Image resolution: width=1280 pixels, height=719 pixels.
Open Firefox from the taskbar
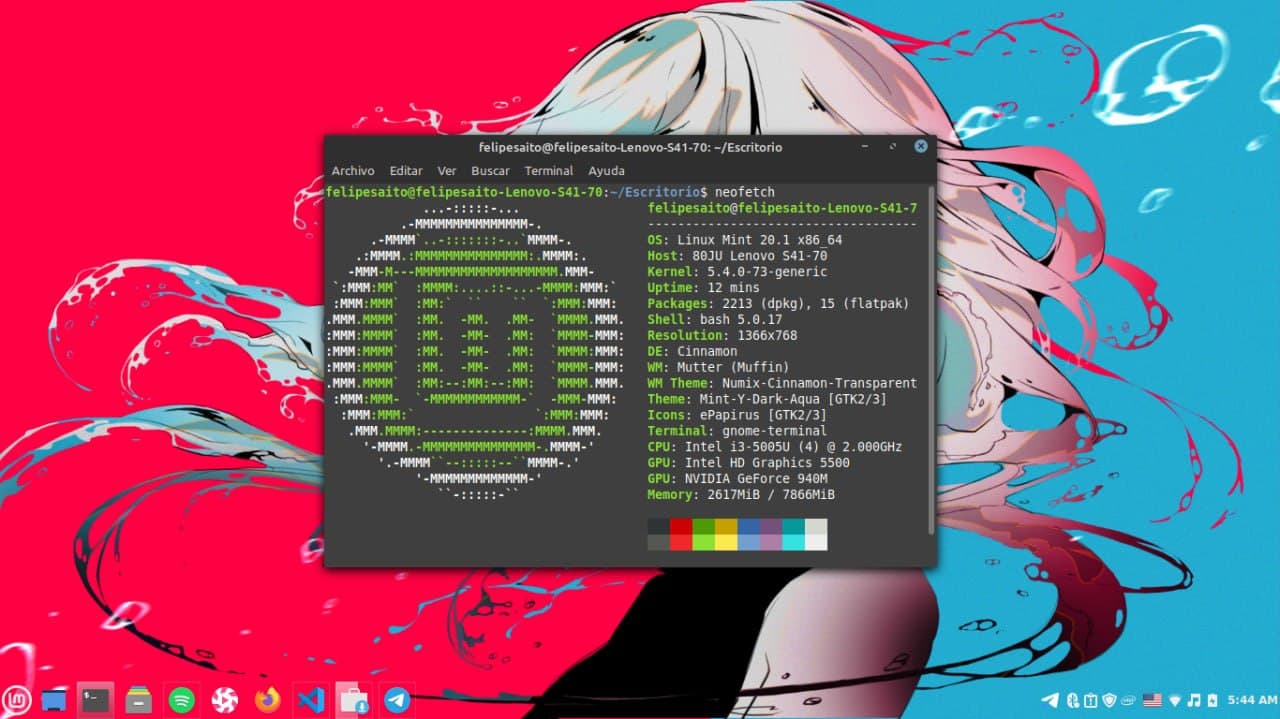[x=267, y=700]
